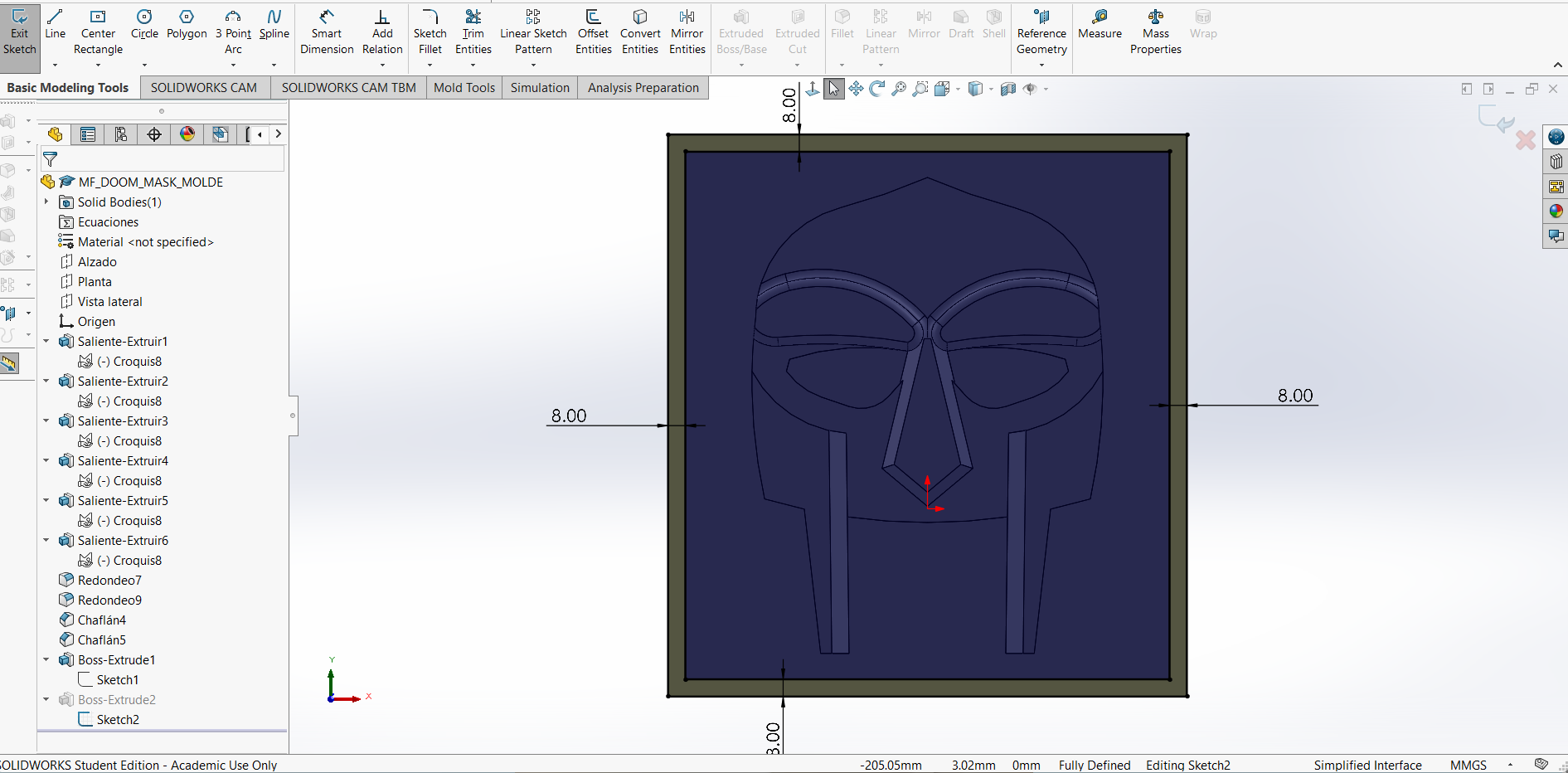Open the Measure tool
The height and width of the screenshot is (773, 1568).
click(x=1100, y=25)
